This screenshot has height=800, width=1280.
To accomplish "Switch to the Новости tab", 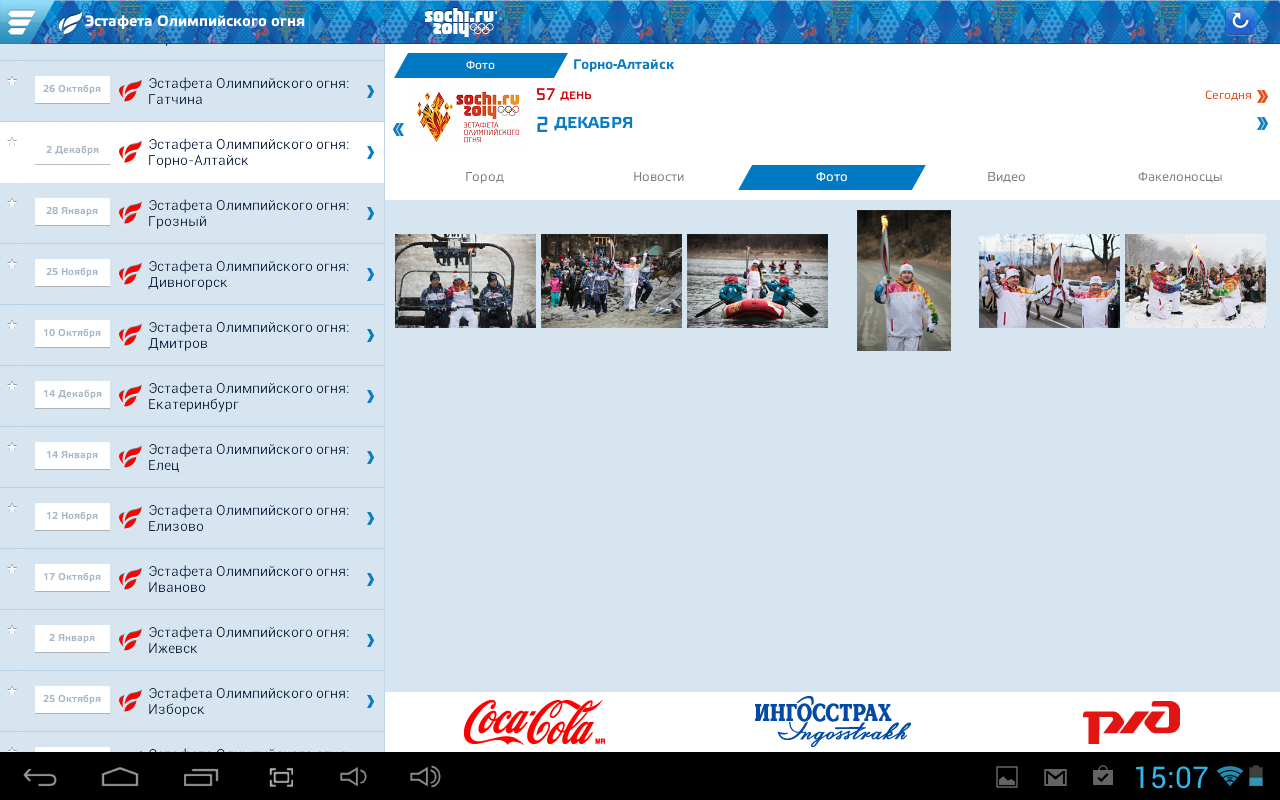I will (658, 177).
